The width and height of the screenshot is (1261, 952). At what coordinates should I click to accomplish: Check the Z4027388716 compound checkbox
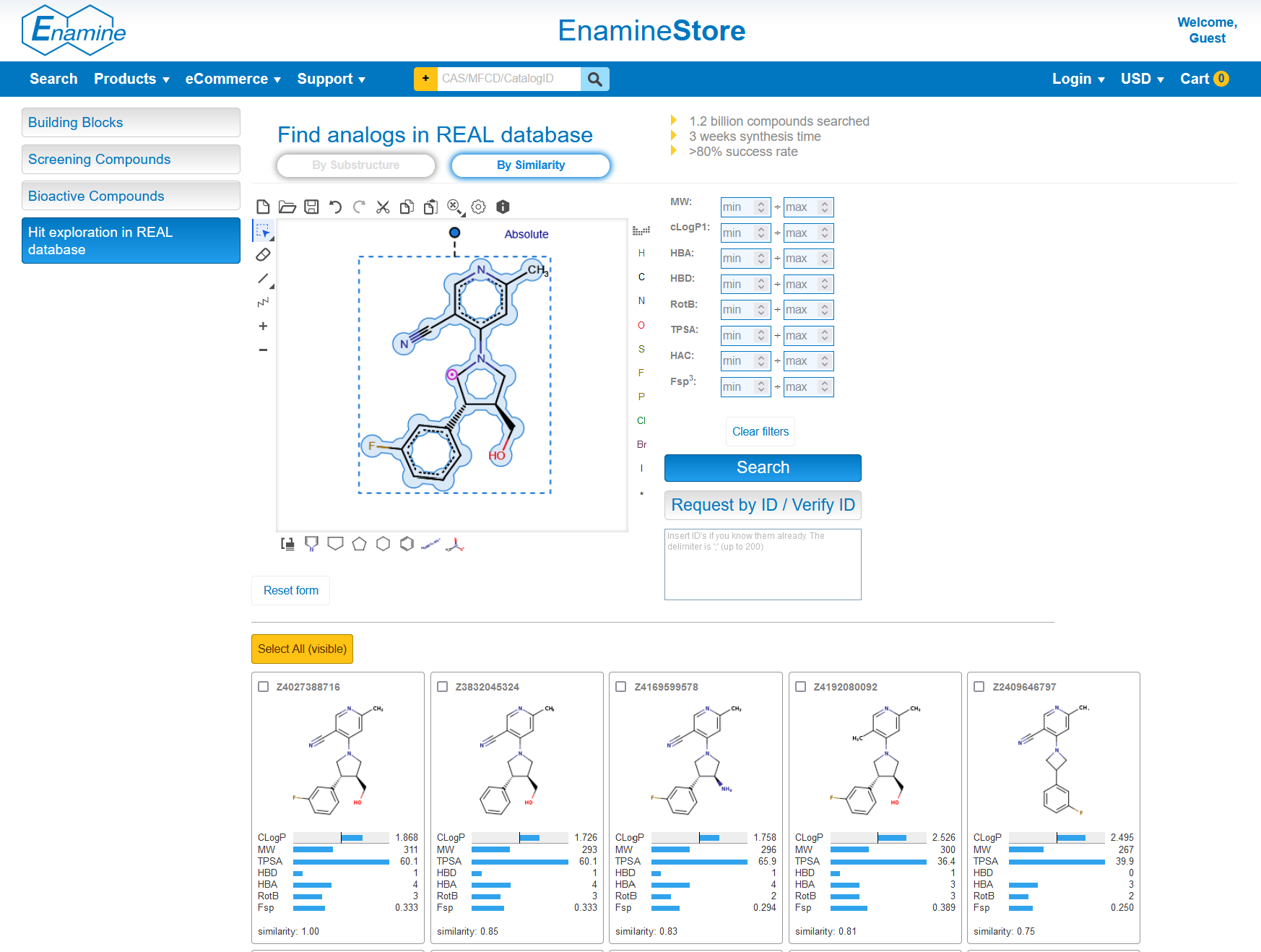[264, 687]
